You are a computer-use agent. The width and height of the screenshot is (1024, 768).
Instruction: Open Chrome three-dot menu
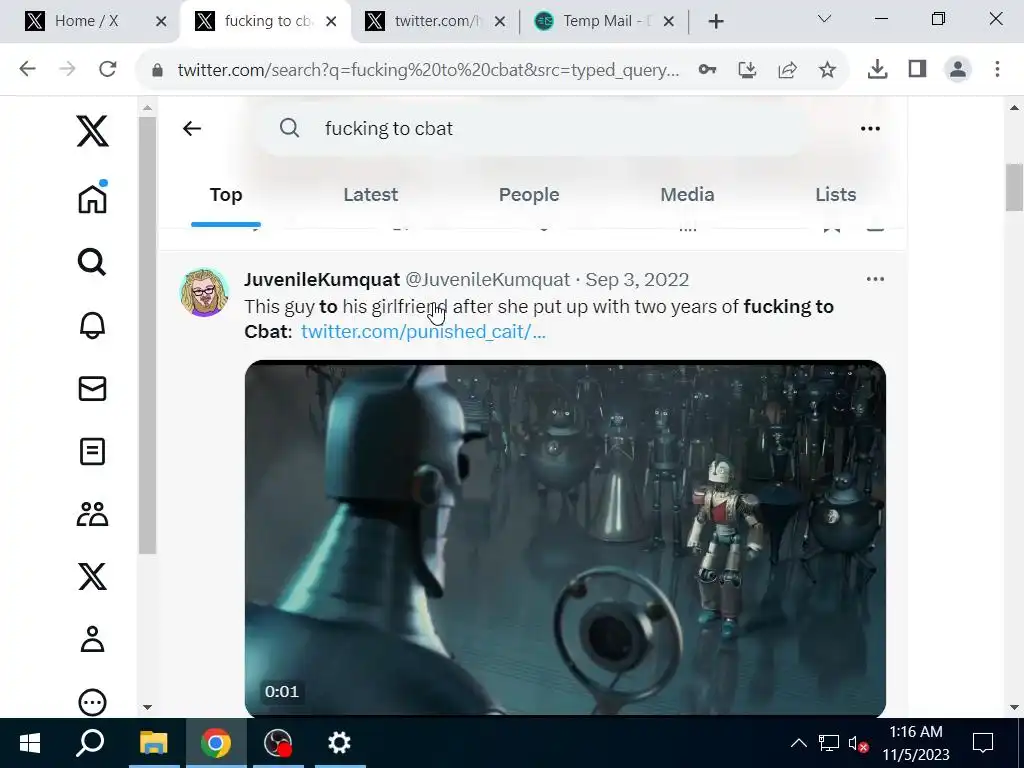[997, 69]
